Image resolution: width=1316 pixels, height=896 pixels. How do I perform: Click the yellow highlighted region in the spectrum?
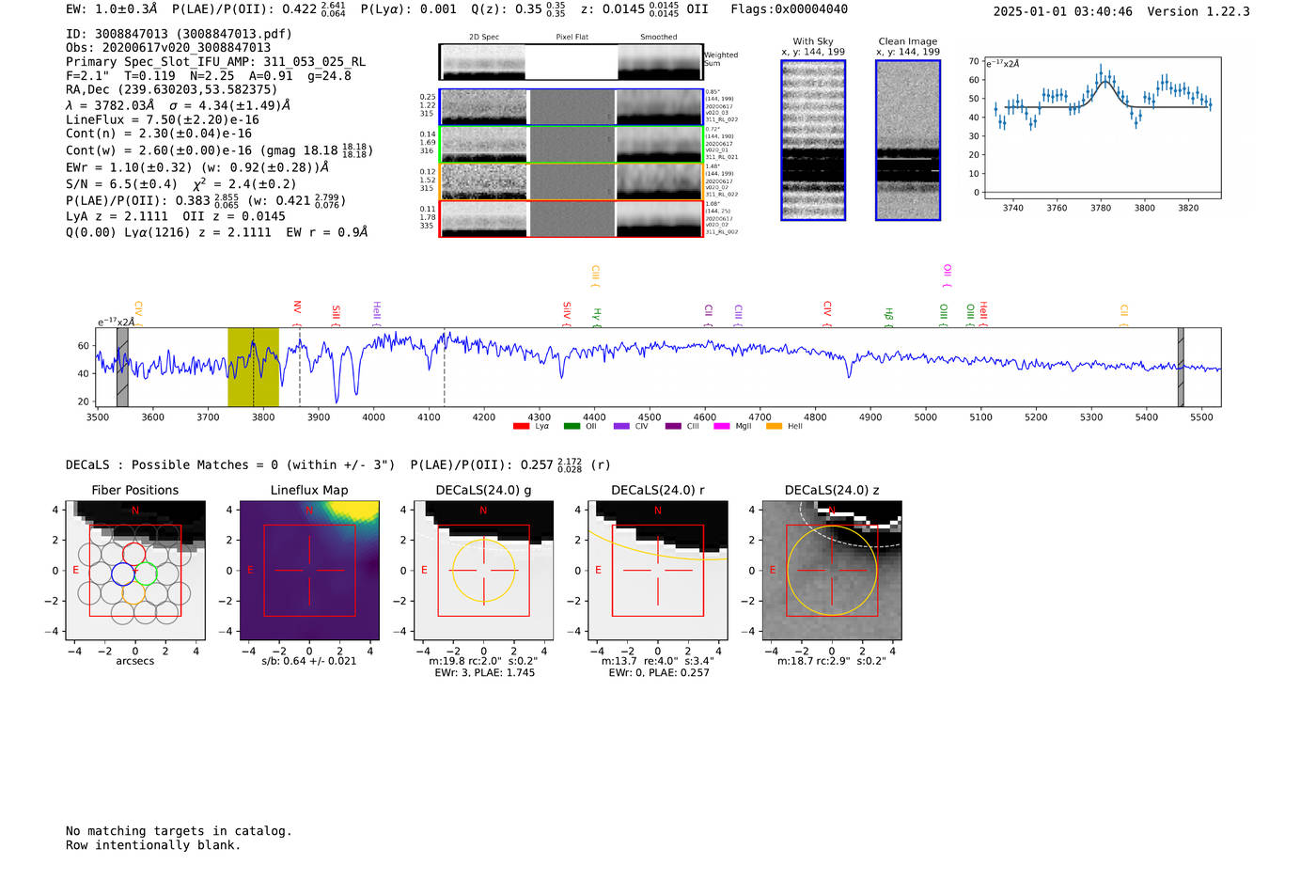253,367
